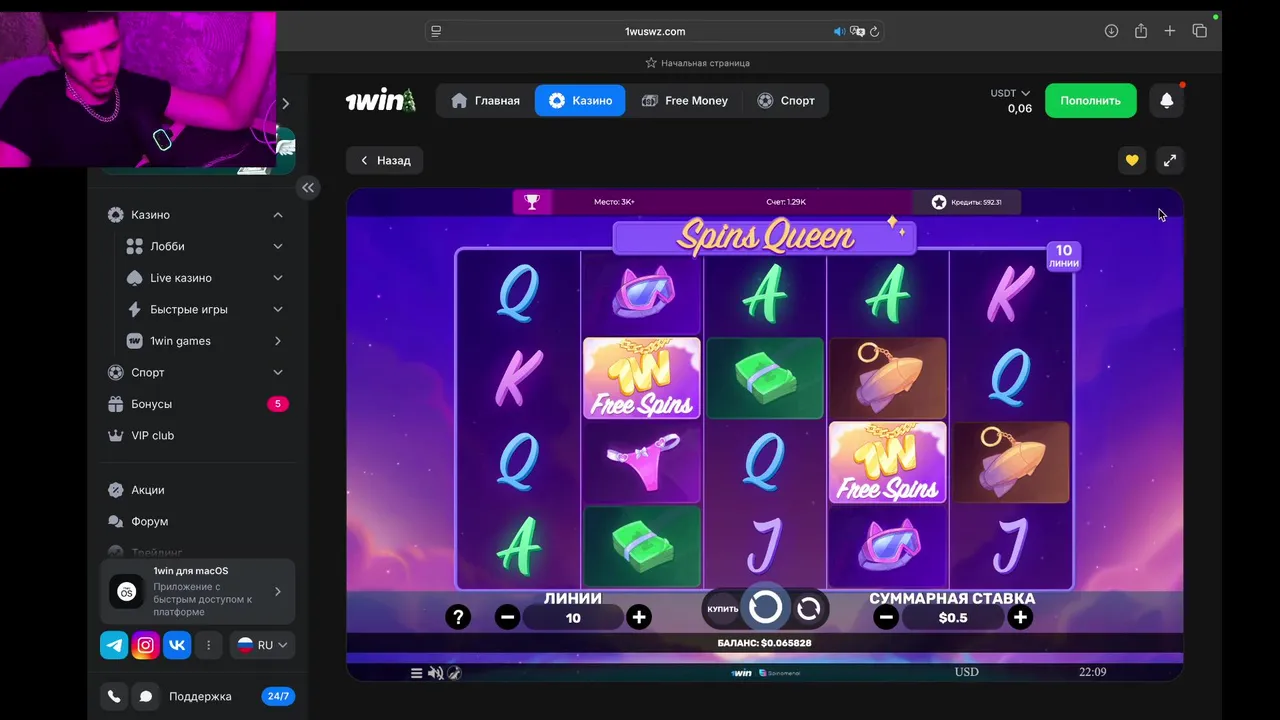Toggle autoplay spin button
Viewport: 1280px width, 720px height.
[x=809, y=607]
